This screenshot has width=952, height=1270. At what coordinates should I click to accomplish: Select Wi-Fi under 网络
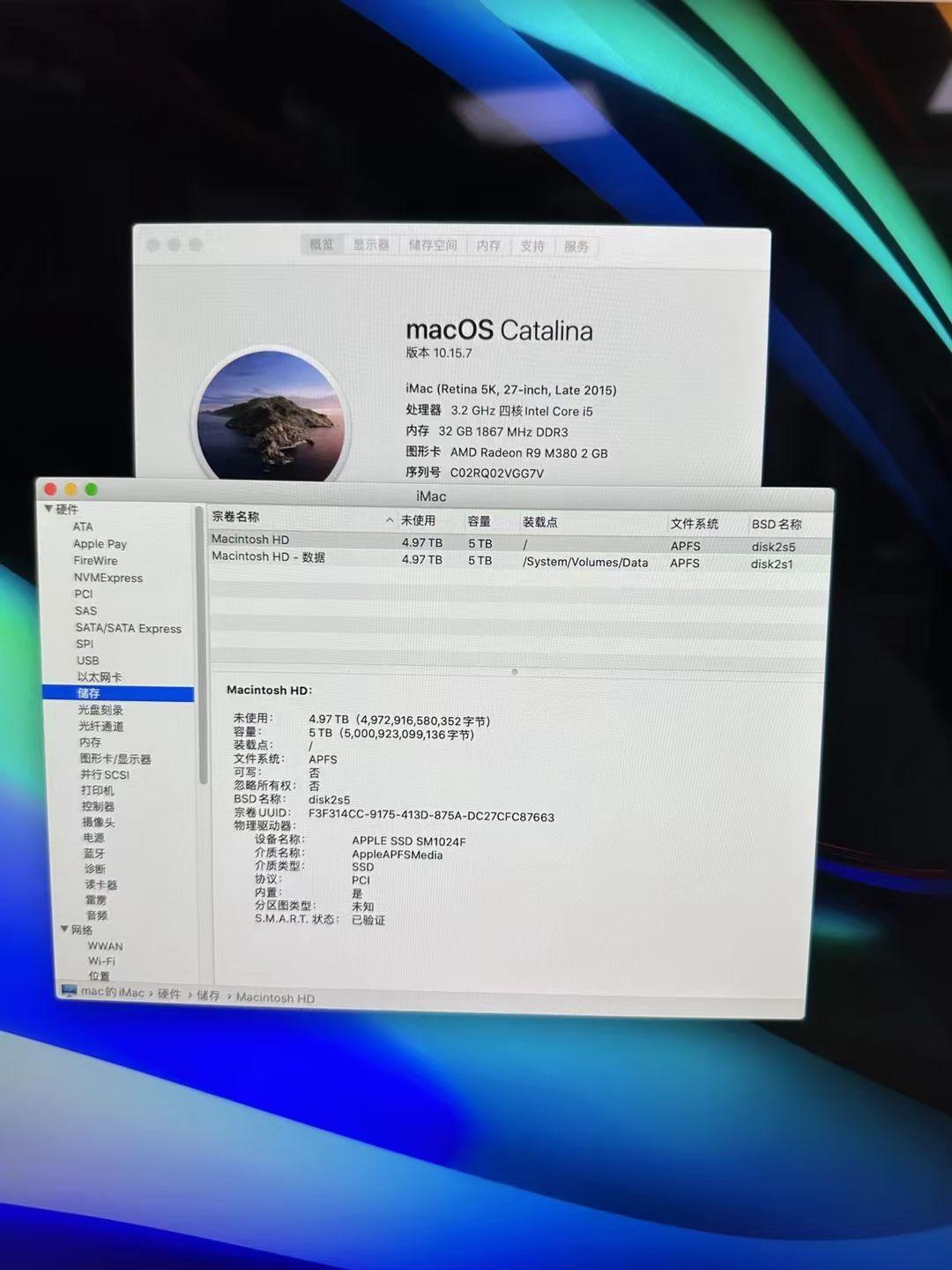pos(101,961)
